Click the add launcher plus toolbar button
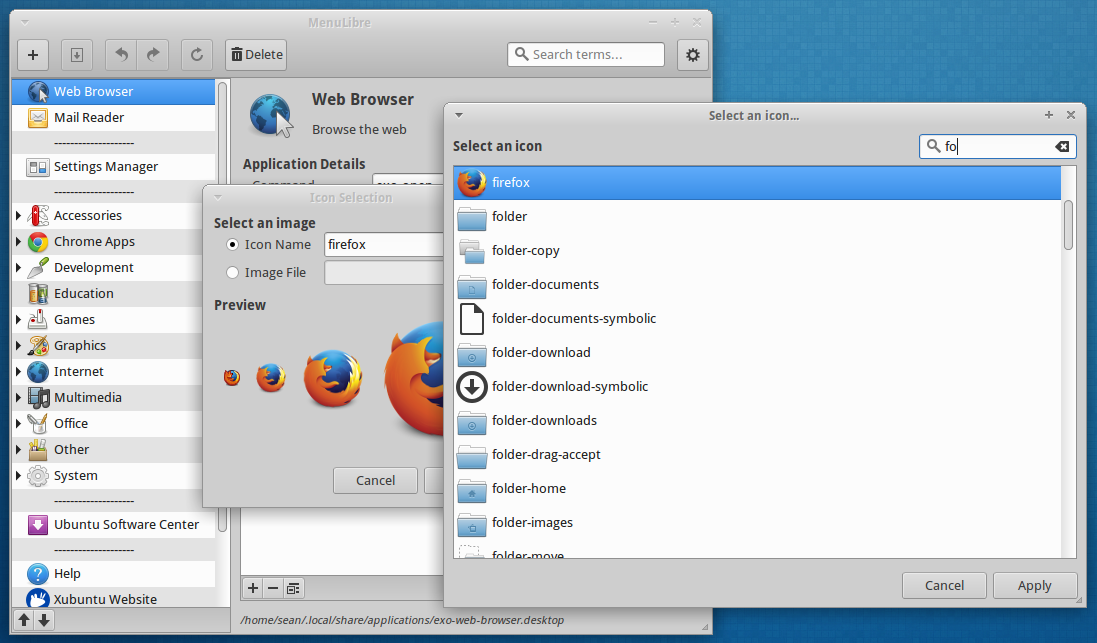Viewport: 1097px width, 643px height. click(33, 55)
